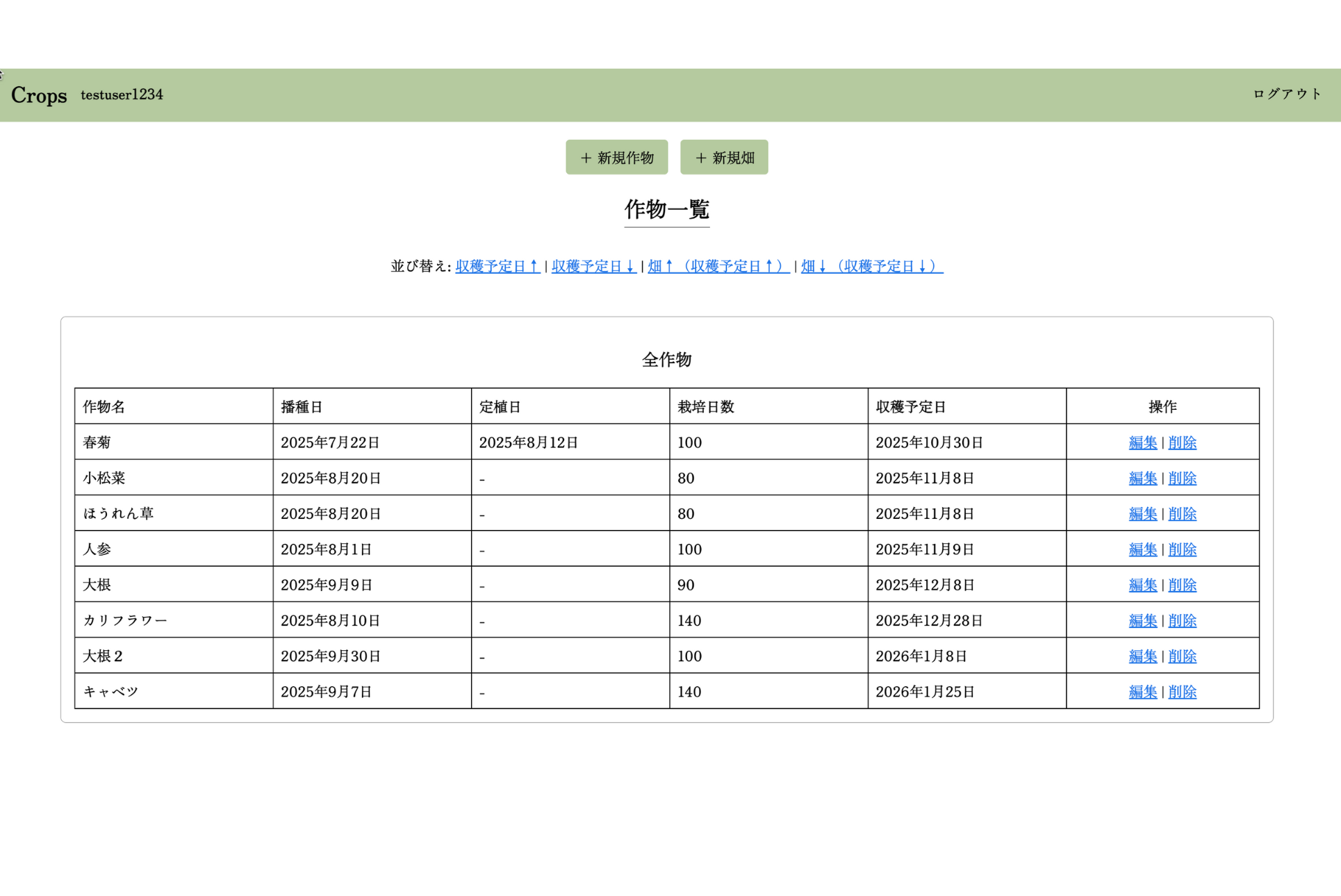Viewport: 1341px width, 896px height.
Task: Edit the 春菊 crop row
Action: (1142, 442)
